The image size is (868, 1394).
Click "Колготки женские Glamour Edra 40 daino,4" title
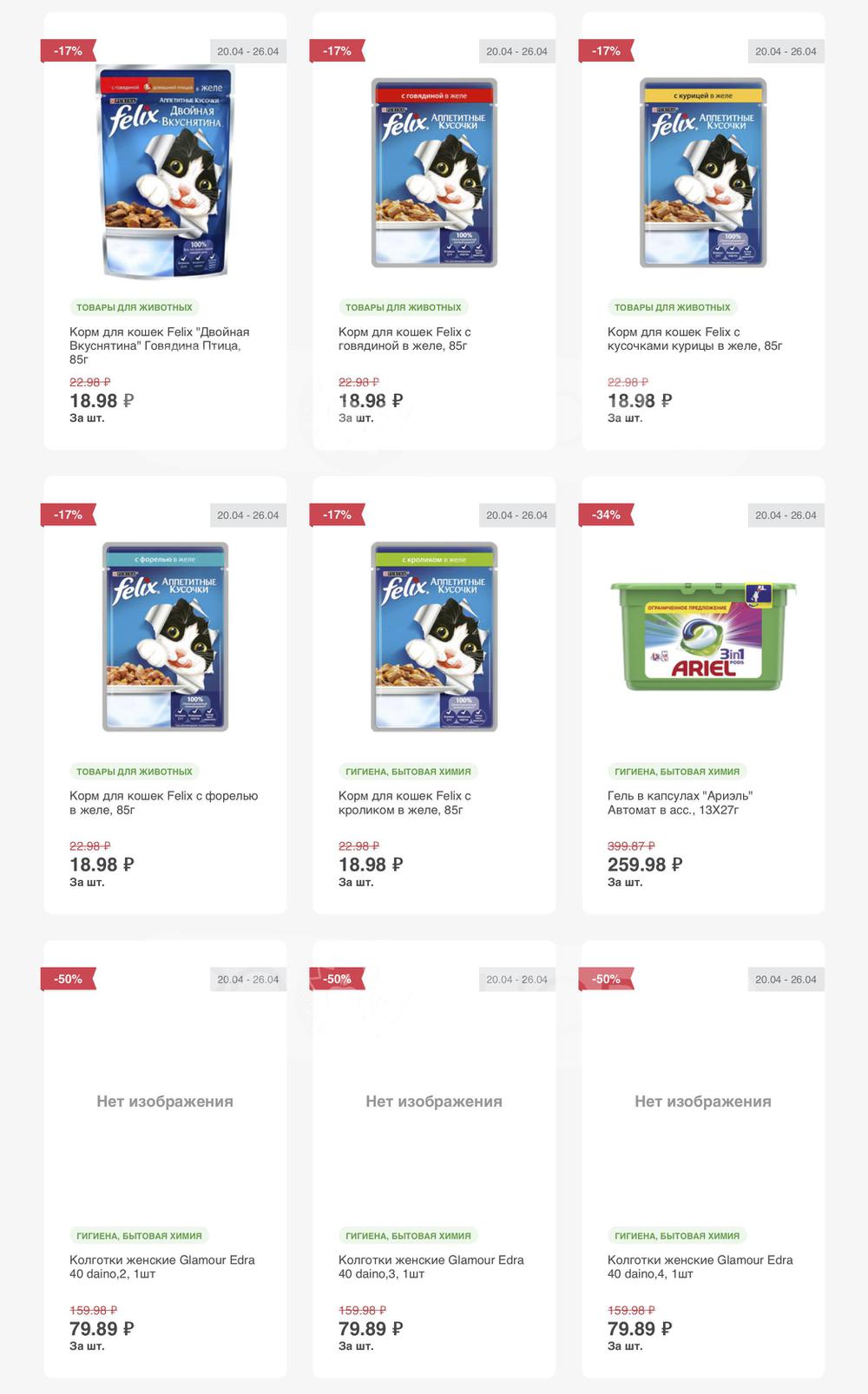click(700, 1266)
